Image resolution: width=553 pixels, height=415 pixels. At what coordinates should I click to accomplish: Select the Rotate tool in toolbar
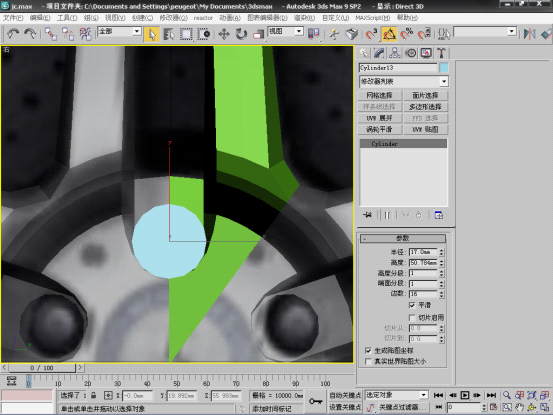(241, 34)
